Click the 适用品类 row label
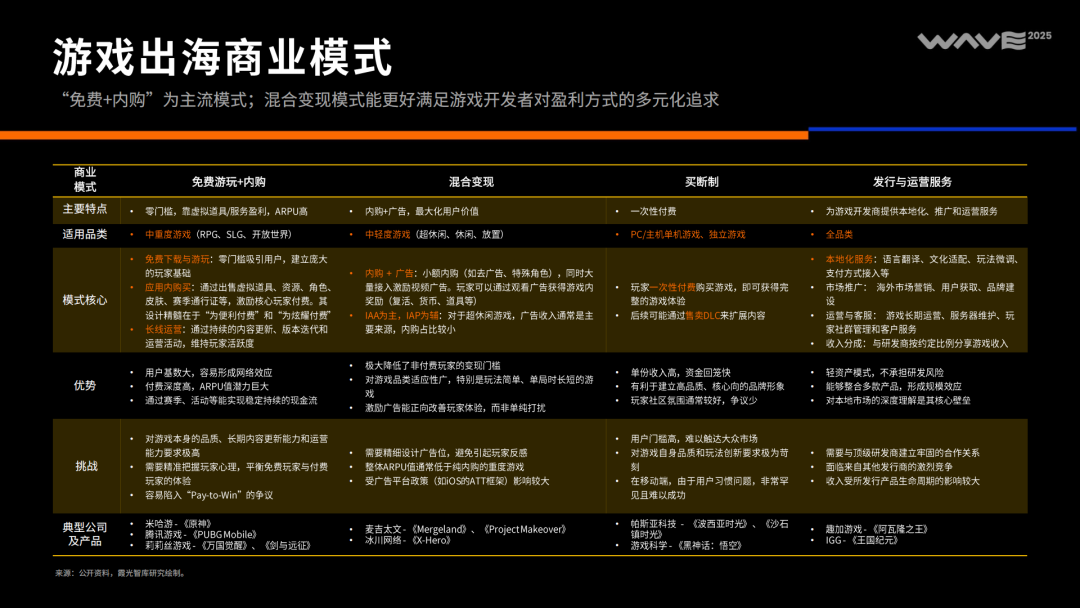Screen dimensions: 1080x608 coord(84,235)
